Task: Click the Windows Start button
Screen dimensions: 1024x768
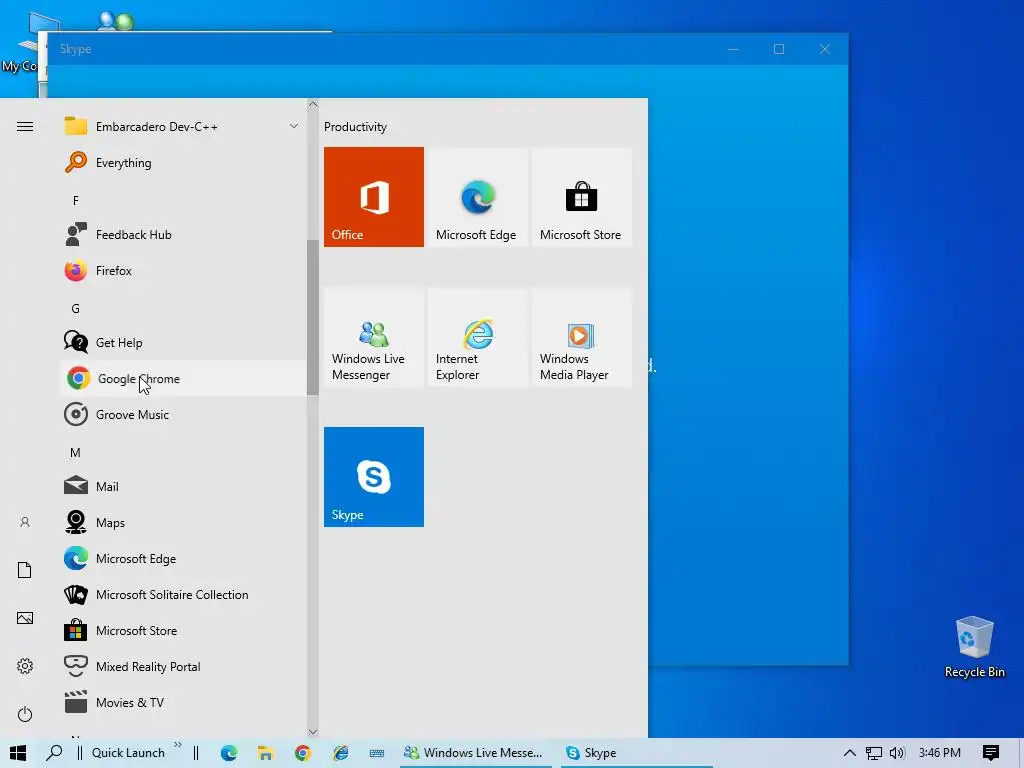Action: point(18,753)
